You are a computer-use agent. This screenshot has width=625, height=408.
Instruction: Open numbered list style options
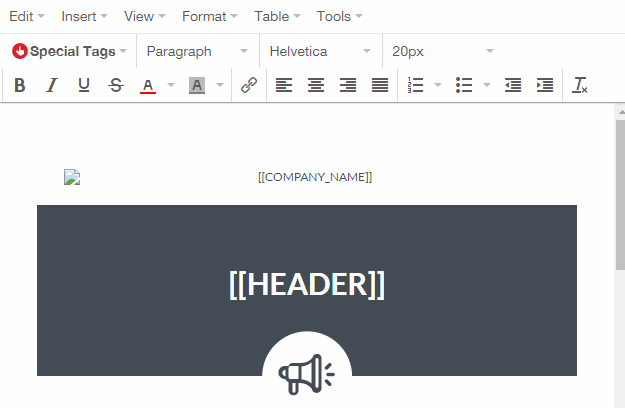438,85
